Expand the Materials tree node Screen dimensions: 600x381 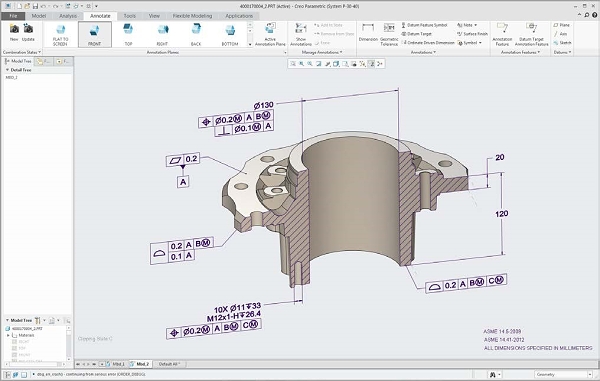8,335
